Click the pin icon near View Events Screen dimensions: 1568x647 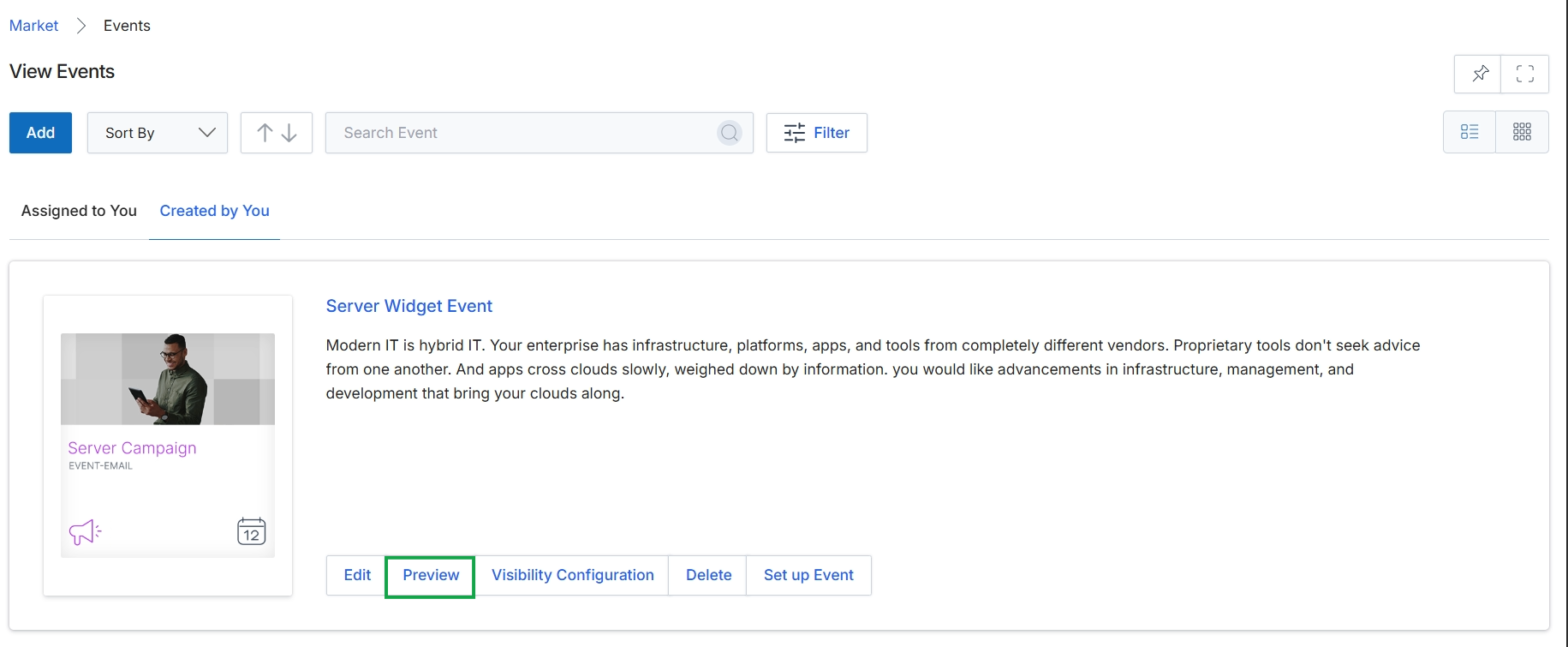point(1479,74)
